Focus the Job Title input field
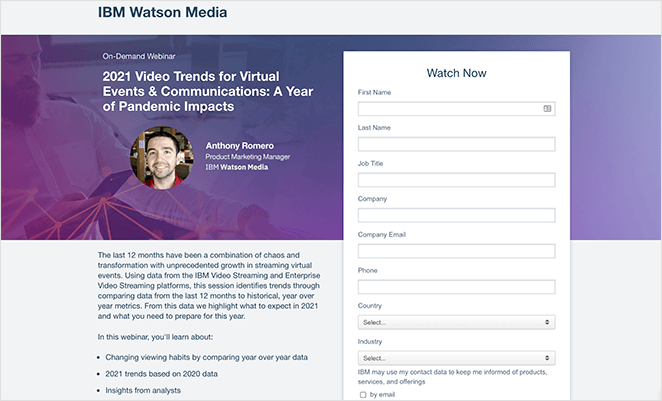 (x=456, y=180)
